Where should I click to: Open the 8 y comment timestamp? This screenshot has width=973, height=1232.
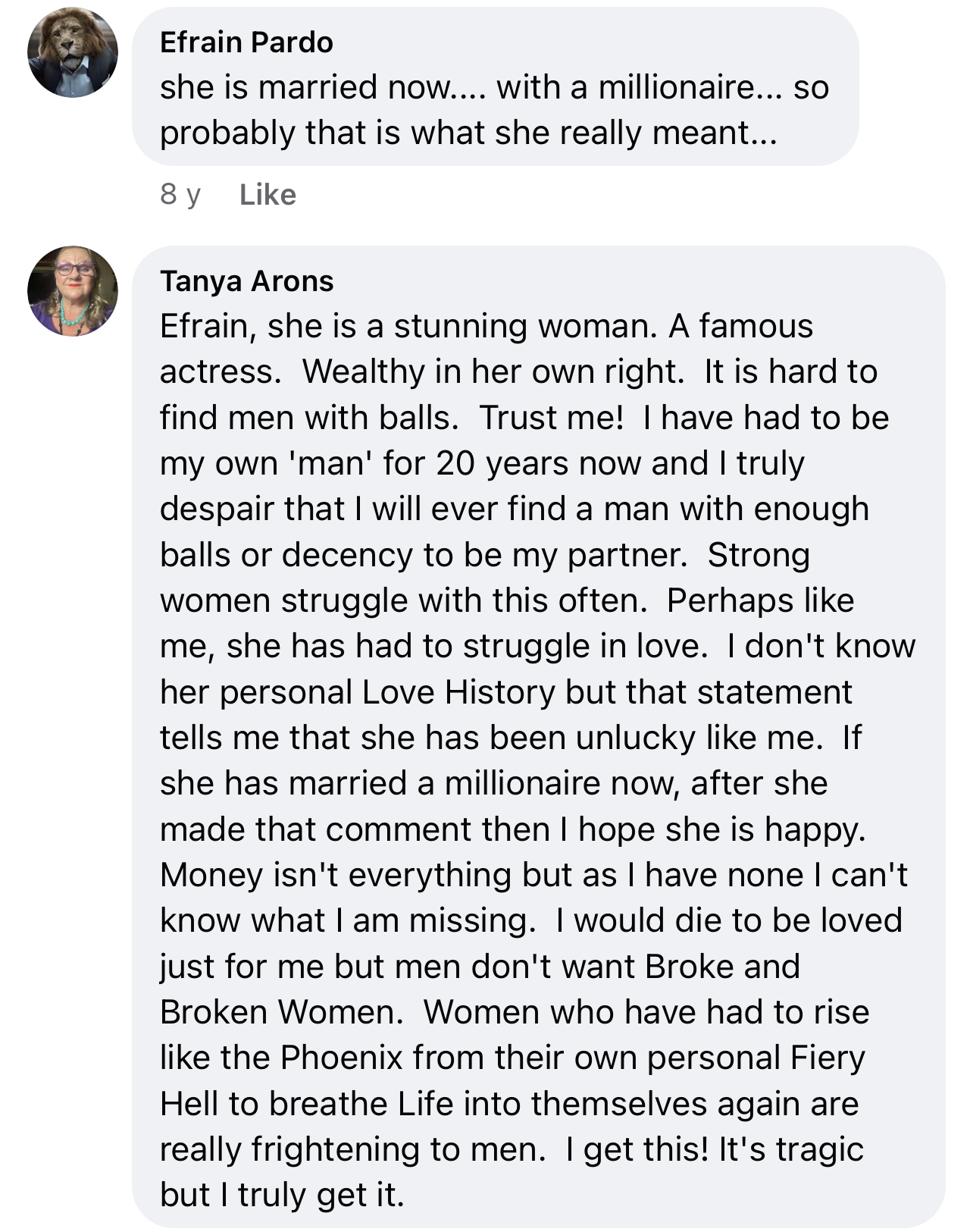180,195
